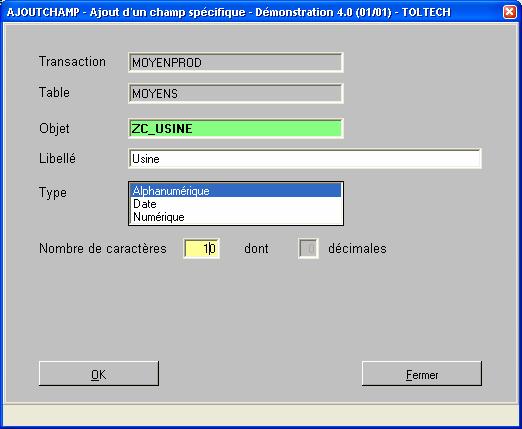
Task: Select Date in the Type list
Action: coord(235,204)
